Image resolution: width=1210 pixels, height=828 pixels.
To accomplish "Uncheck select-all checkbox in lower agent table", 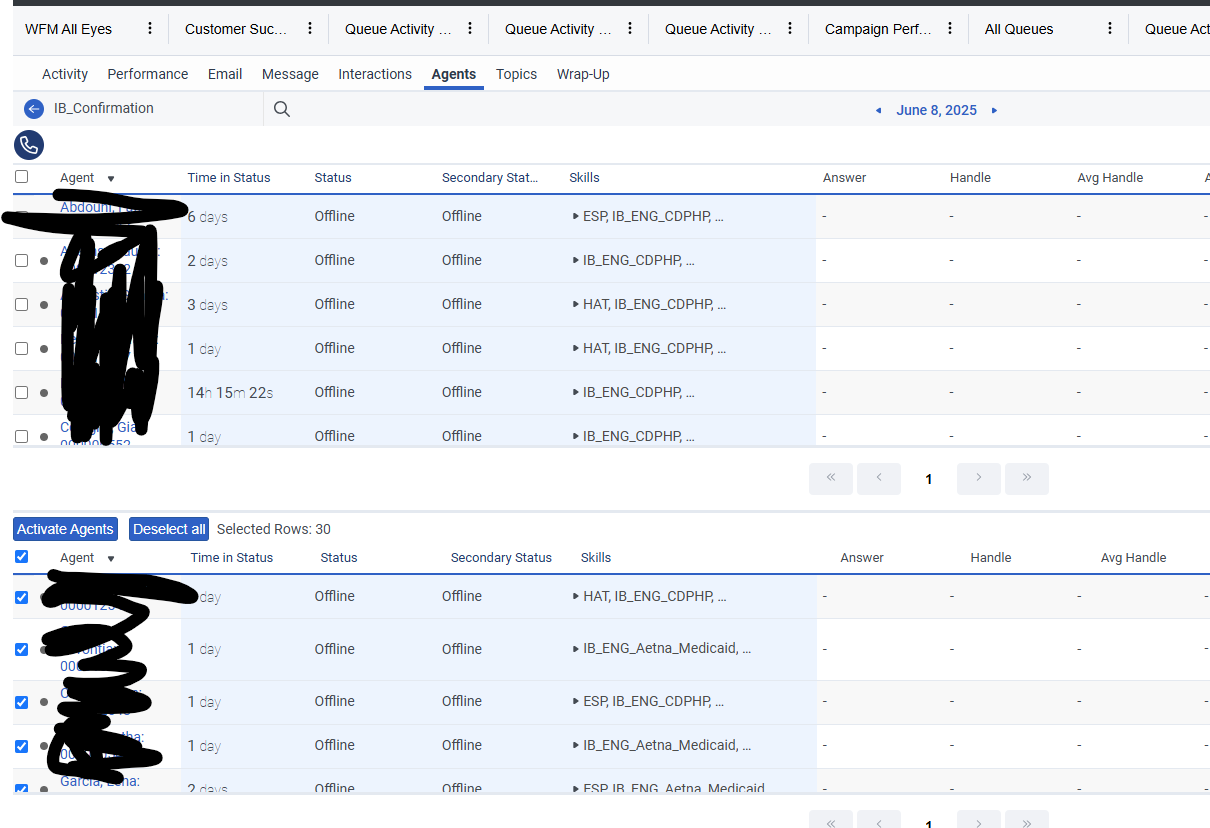I will coord(21,557).
